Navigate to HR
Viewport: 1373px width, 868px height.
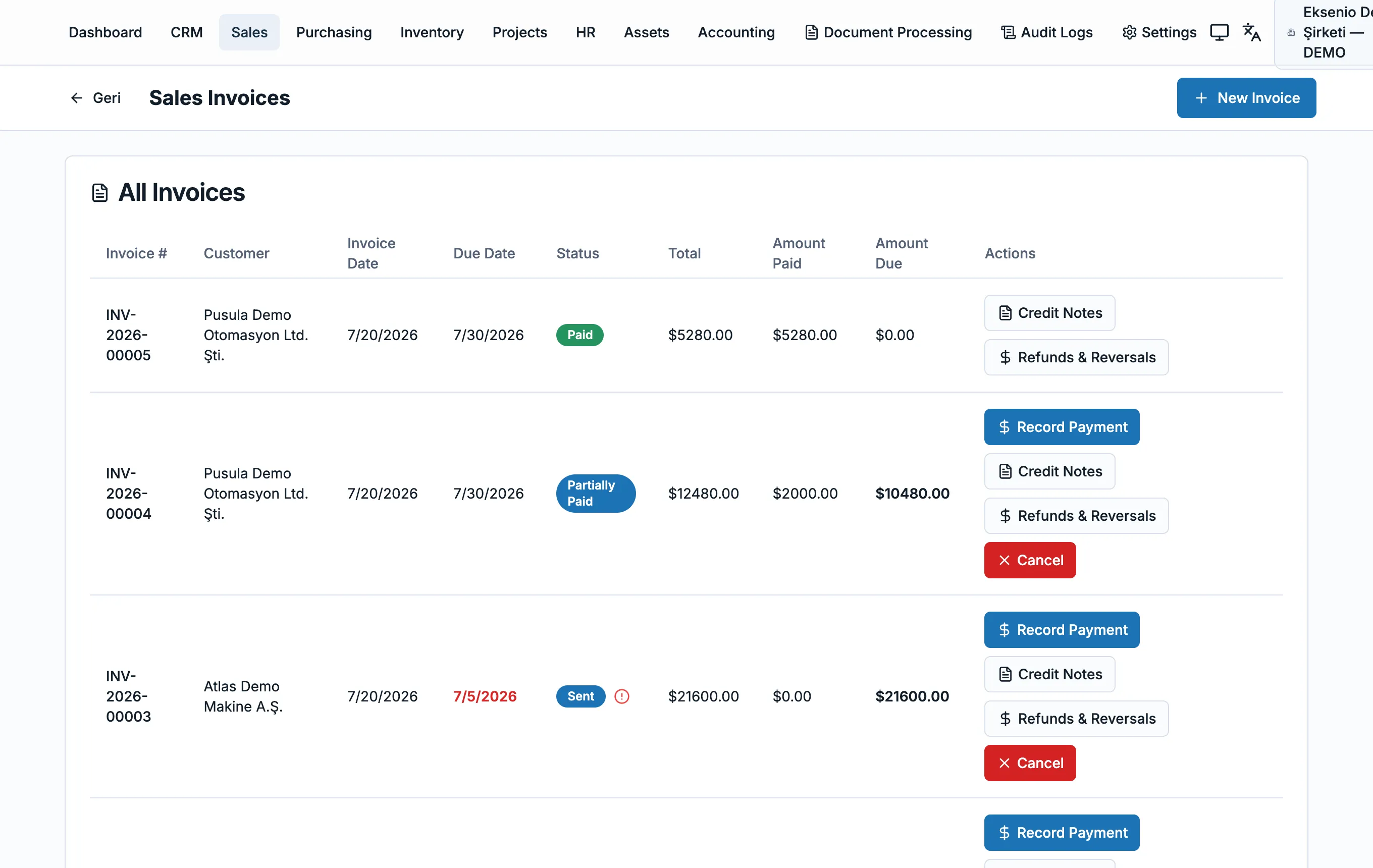[x=585, y=32]
